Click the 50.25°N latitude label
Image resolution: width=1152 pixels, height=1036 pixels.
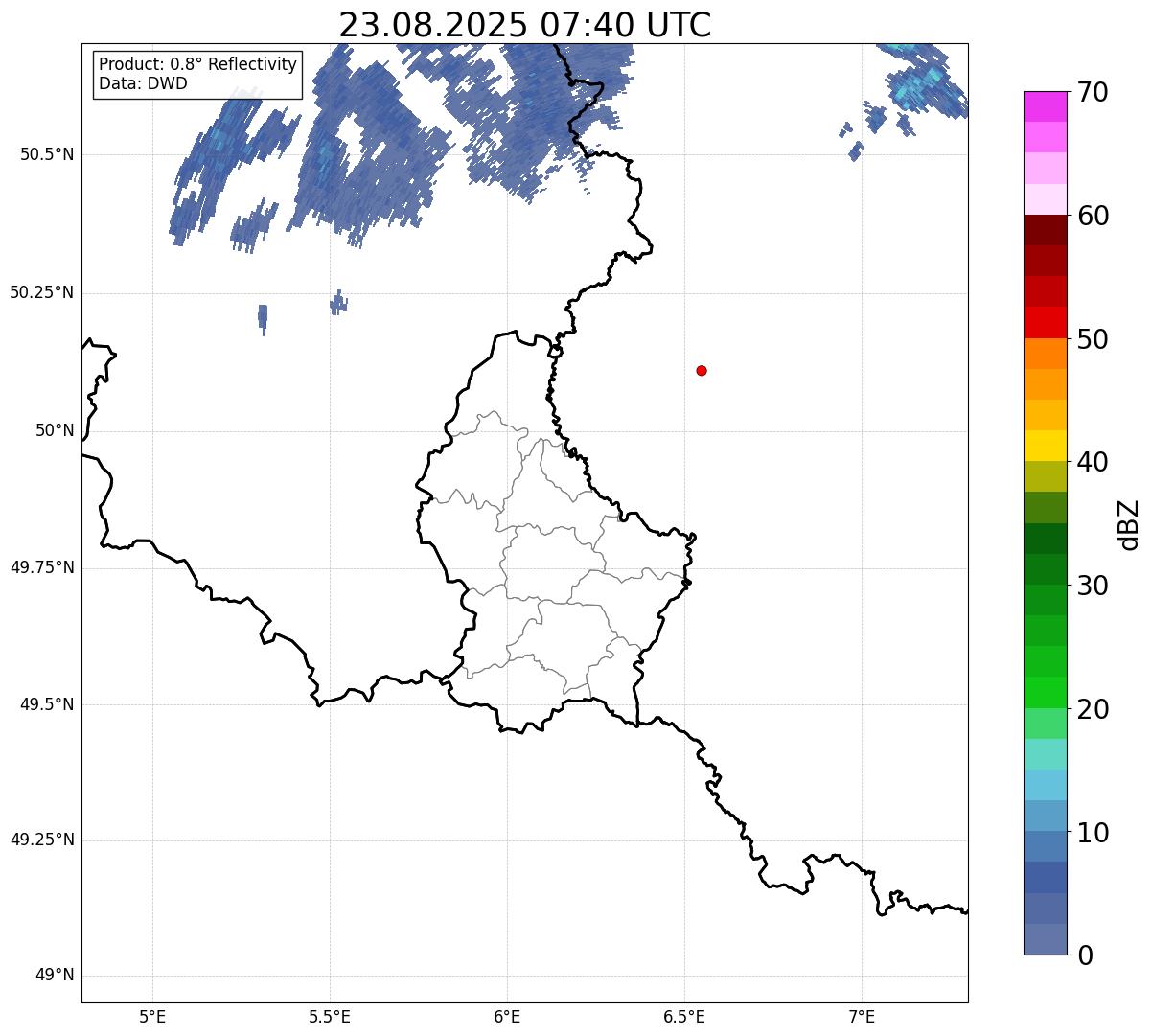coord(42,292)
